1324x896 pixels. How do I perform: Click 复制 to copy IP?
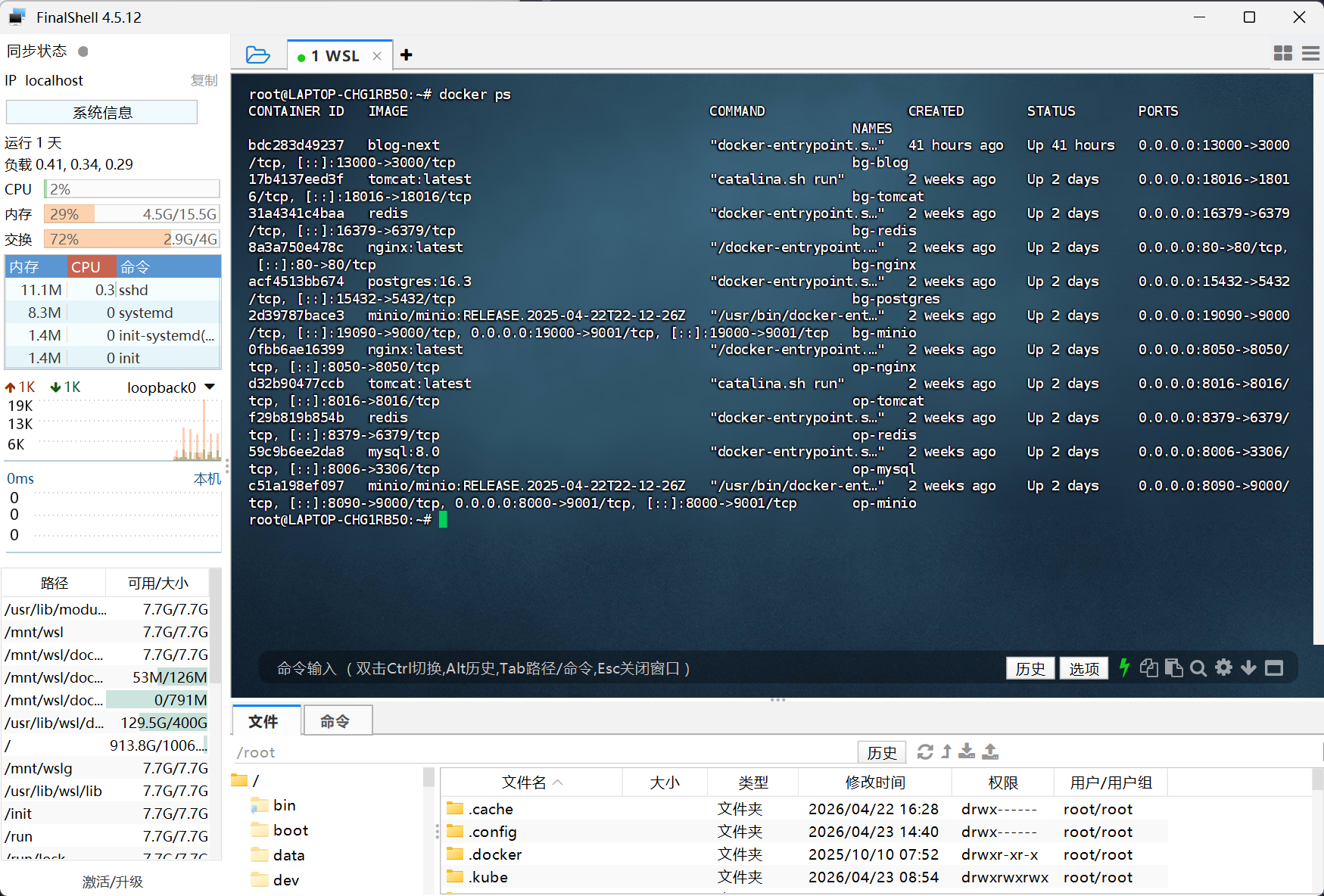click(x=204, y=80)
